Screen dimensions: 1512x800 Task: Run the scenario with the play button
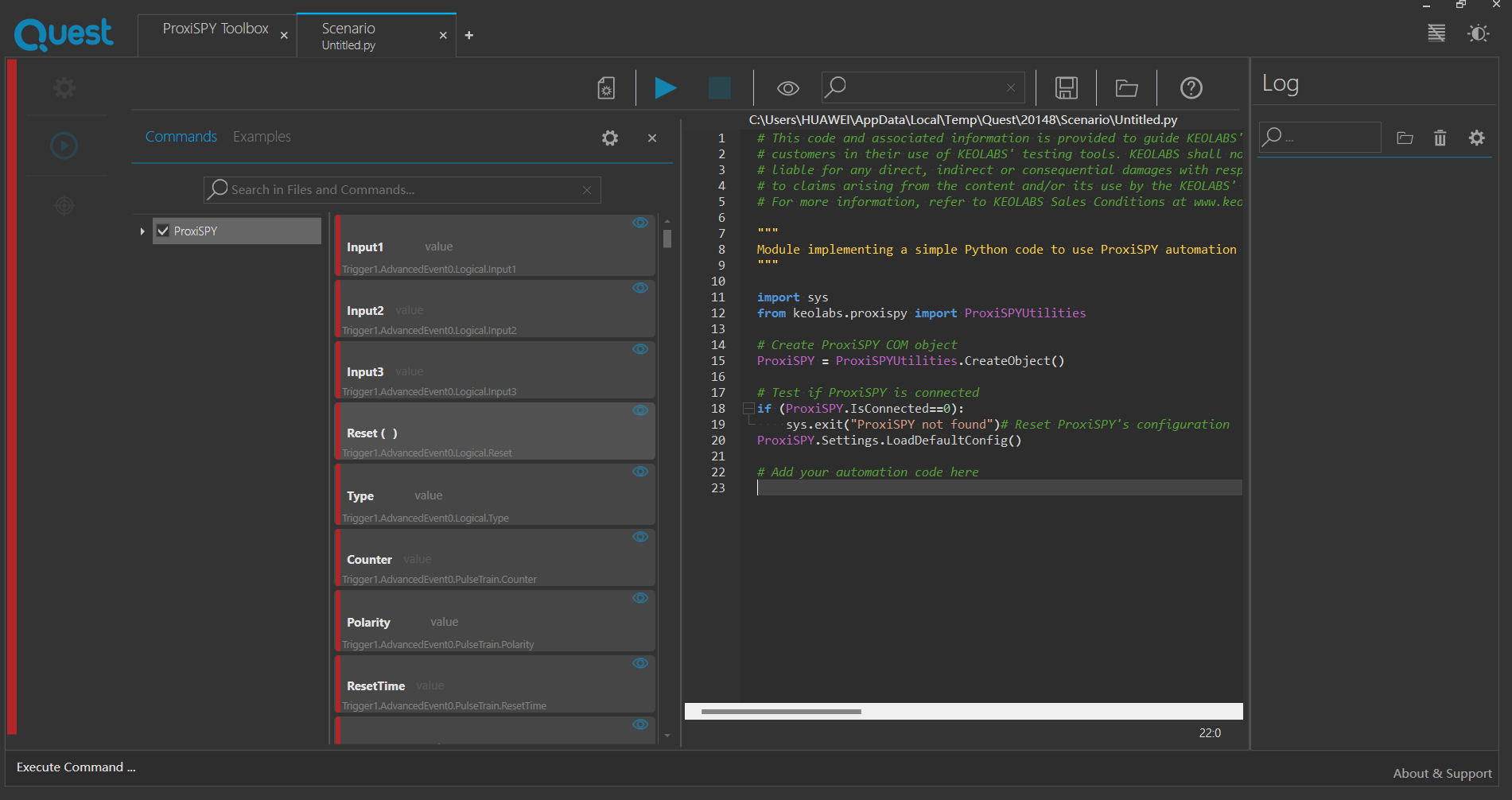point(666,87)
